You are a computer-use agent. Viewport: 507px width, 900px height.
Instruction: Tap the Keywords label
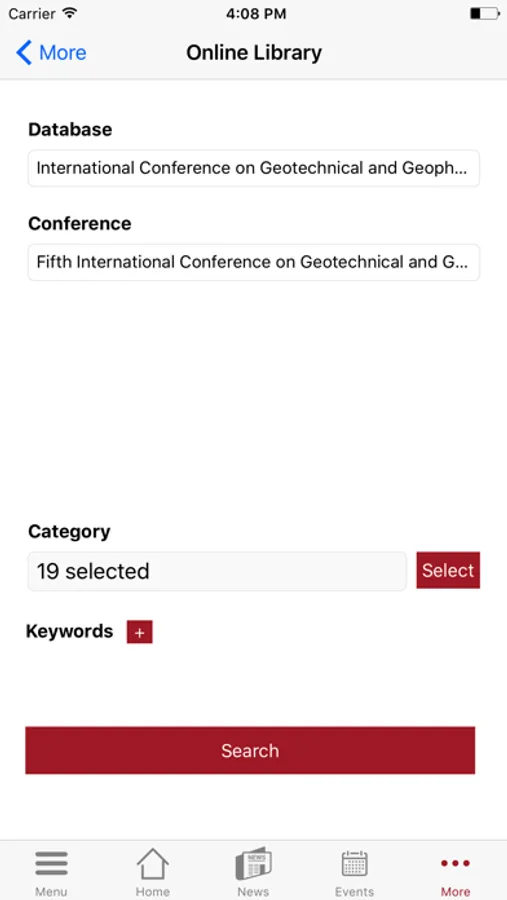(69, 631)
